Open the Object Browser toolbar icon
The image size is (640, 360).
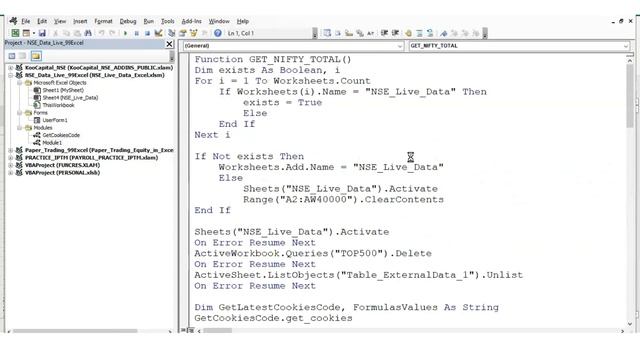(x=193, y=33)
